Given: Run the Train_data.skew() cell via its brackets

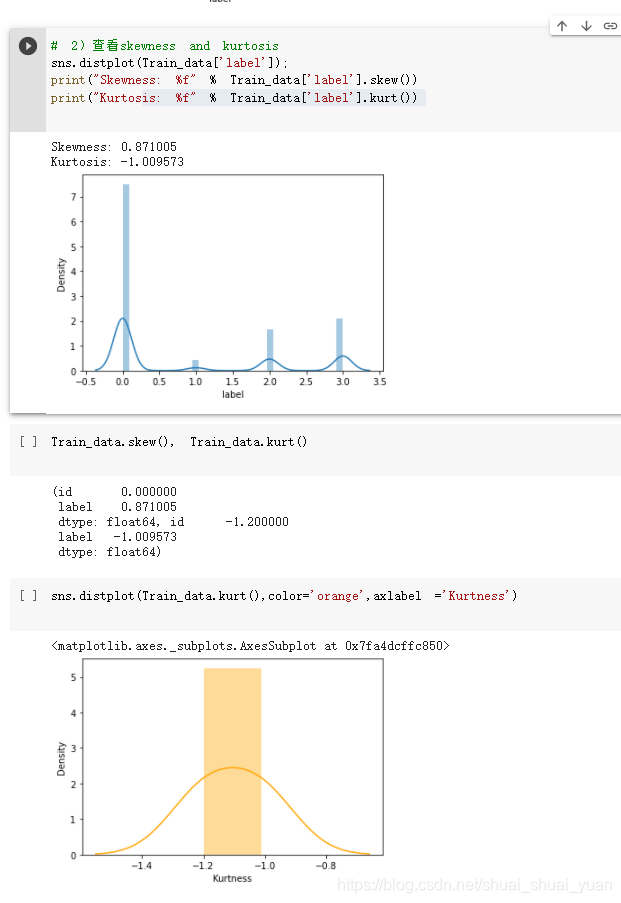Looking at the screenshot, I should 28,442.
